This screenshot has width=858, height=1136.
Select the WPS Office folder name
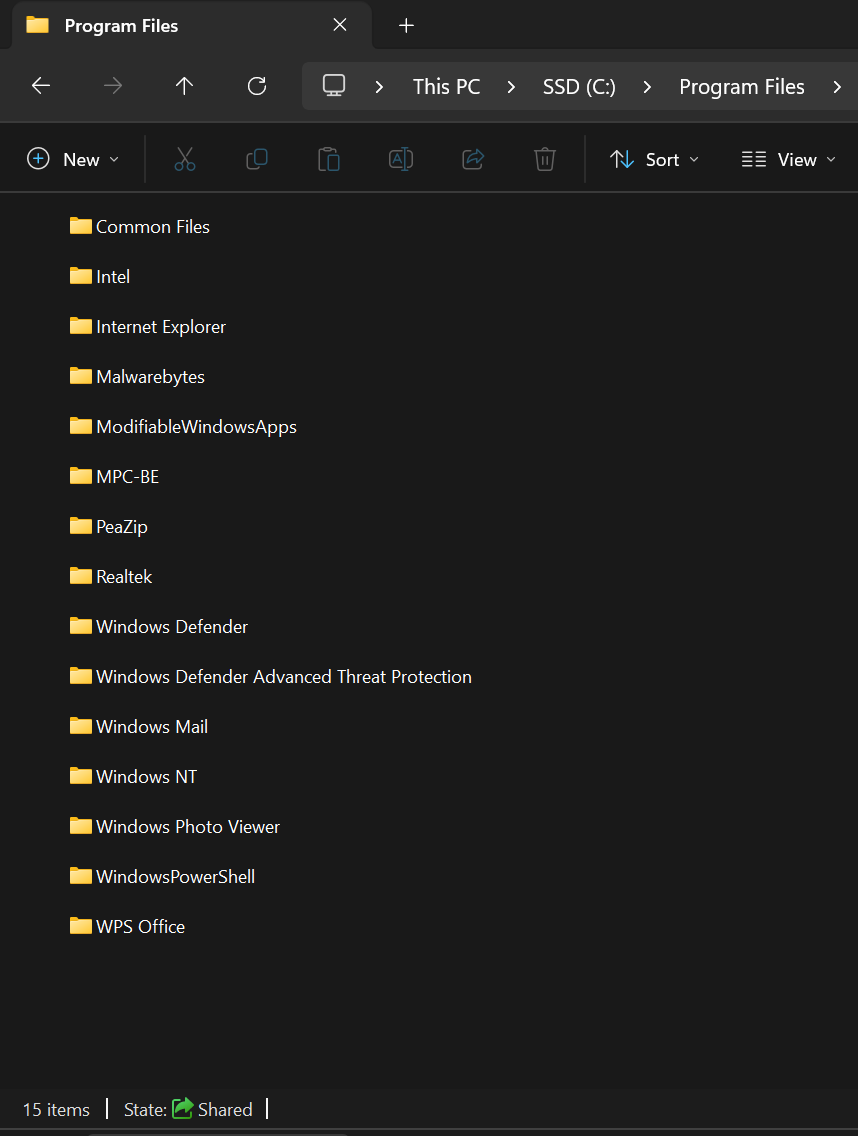point(141,927)
